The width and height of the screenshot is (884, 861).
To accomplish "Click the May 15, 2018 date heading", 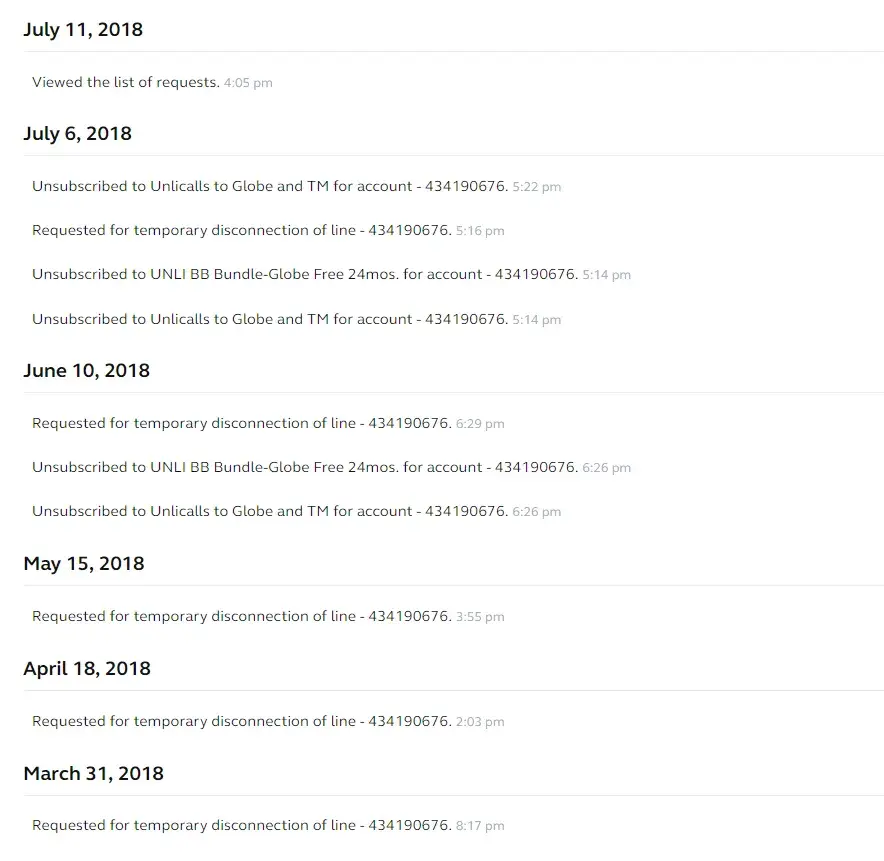I will coord(84,563).
